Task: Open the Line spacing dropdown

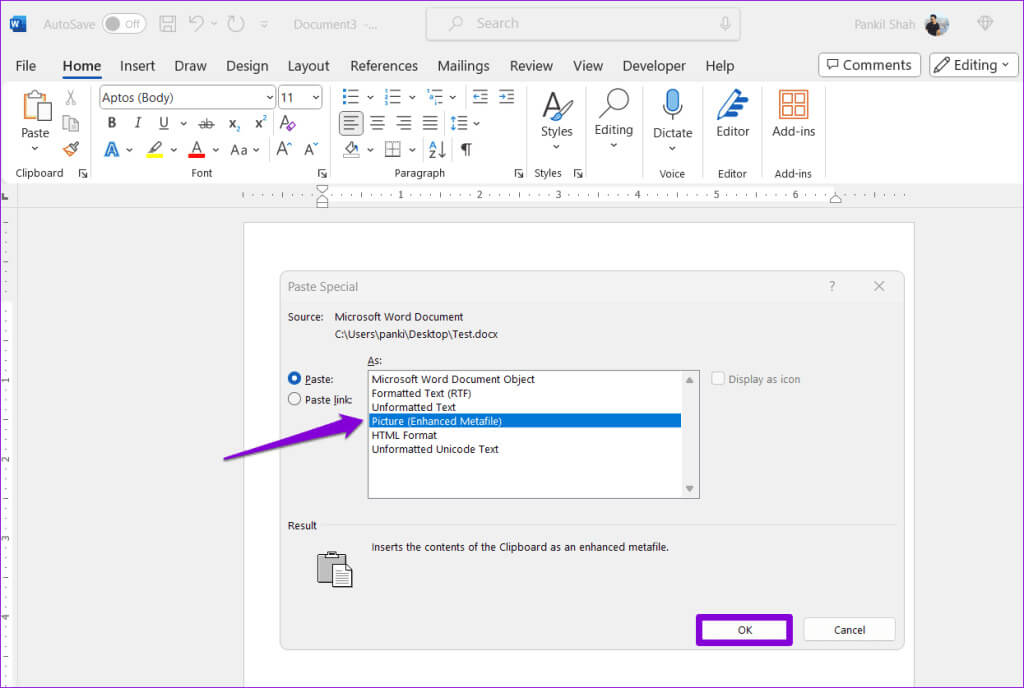Action: click(477, 123)
